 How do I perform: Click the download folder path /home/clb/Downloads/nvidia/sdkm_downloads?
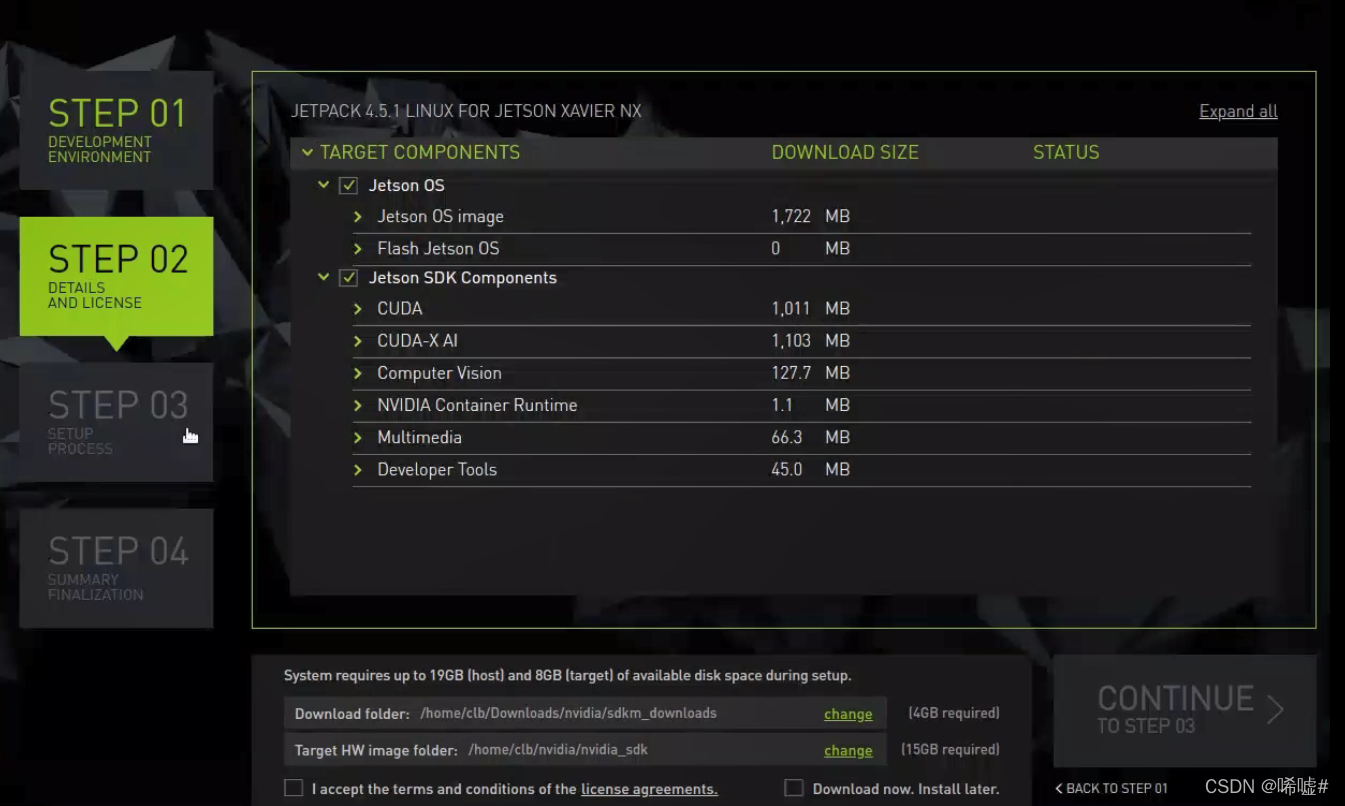point(568,713)
